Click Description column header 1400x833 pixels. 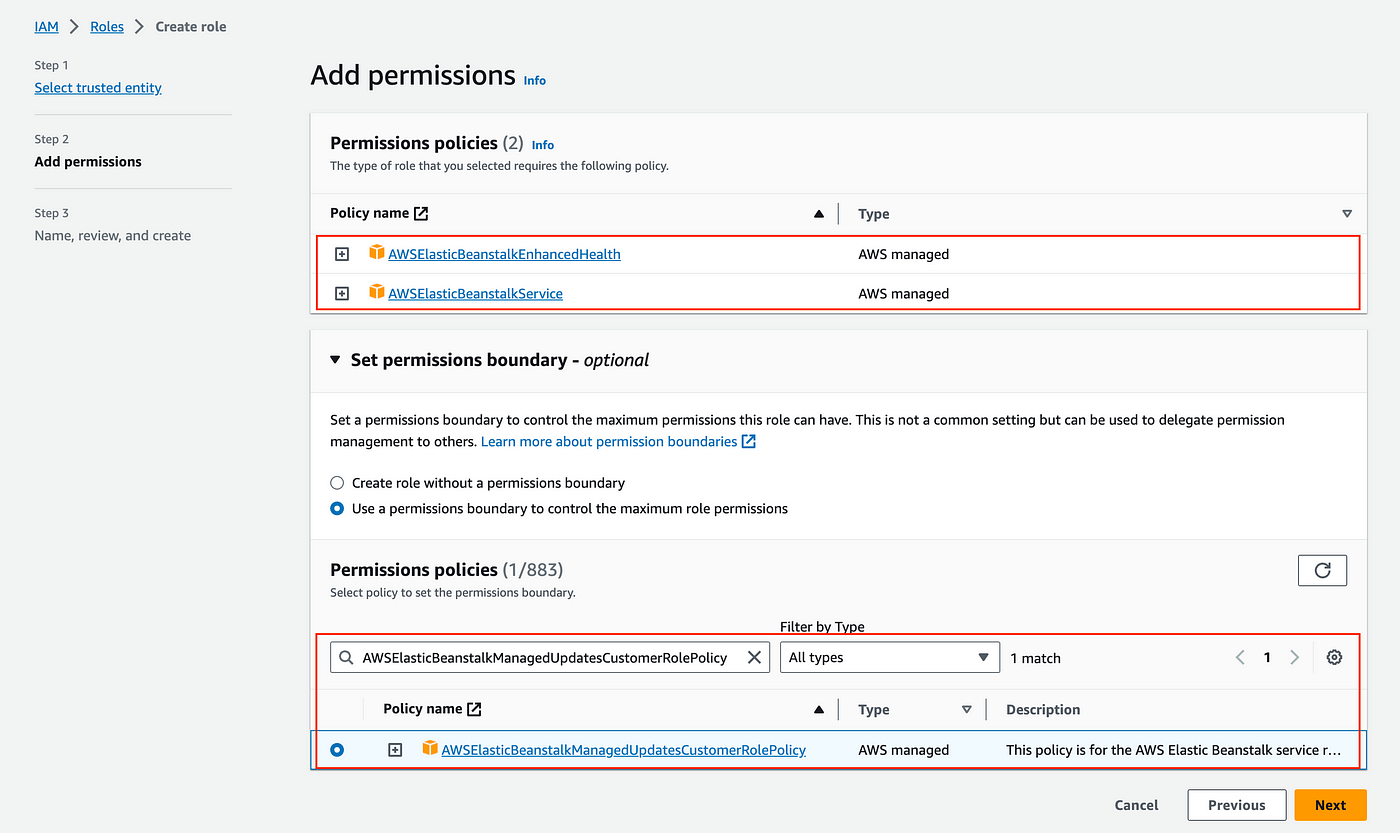click(1043, 710)
